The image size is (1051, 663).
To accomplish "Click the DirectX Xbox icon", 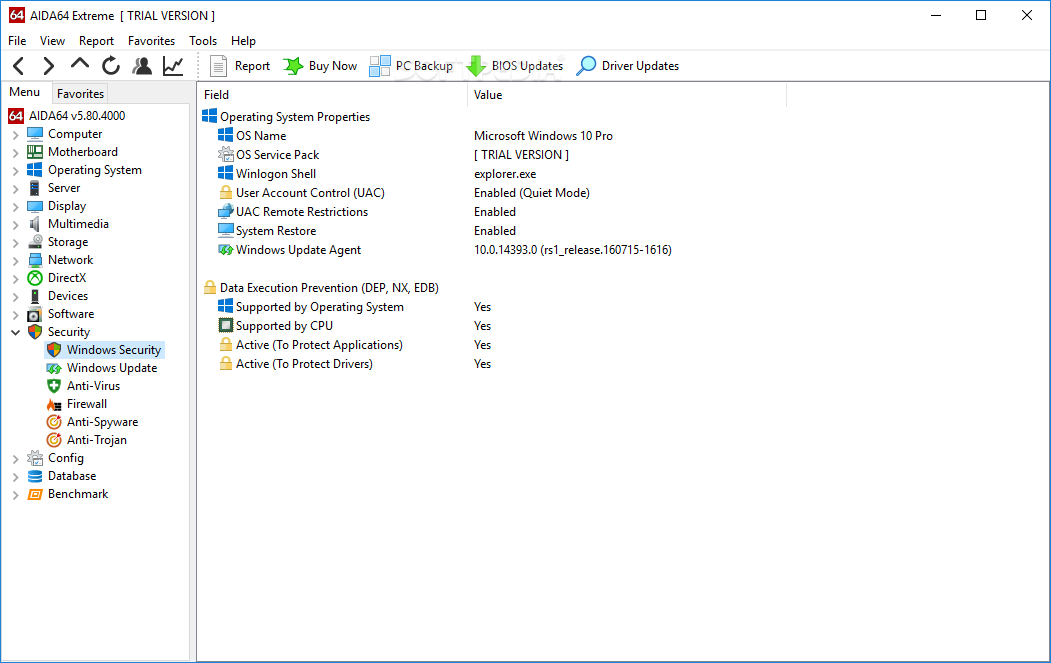I will tap(35, 278).
